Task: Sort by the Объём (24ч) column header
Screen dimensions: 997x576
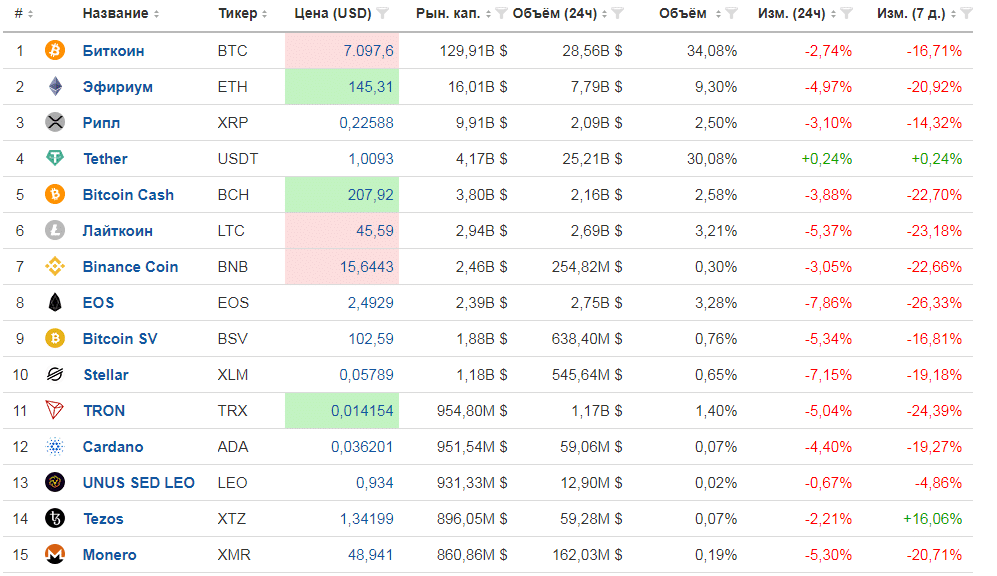Action: tap(559, 14)
